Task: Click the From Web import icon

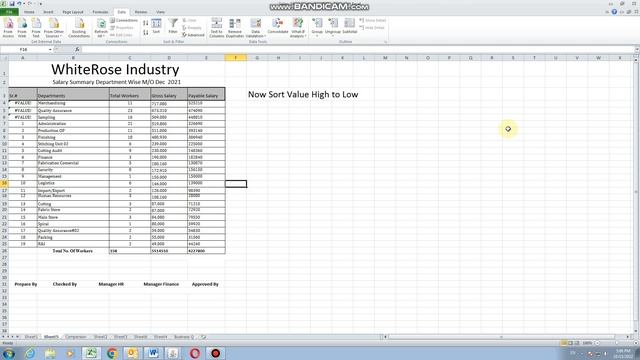Action: coord(22,28)
